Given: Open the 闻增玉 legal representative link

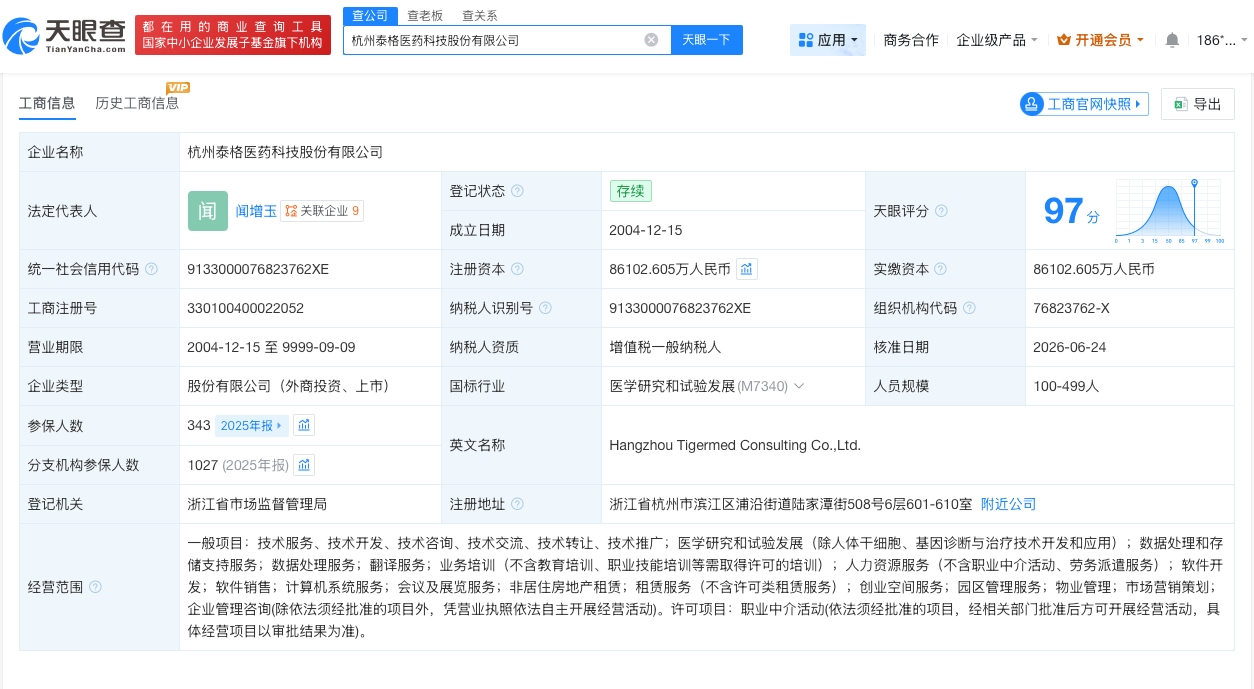Looking at the screenshot, I should pyautogui.click(x=256, y=211).
